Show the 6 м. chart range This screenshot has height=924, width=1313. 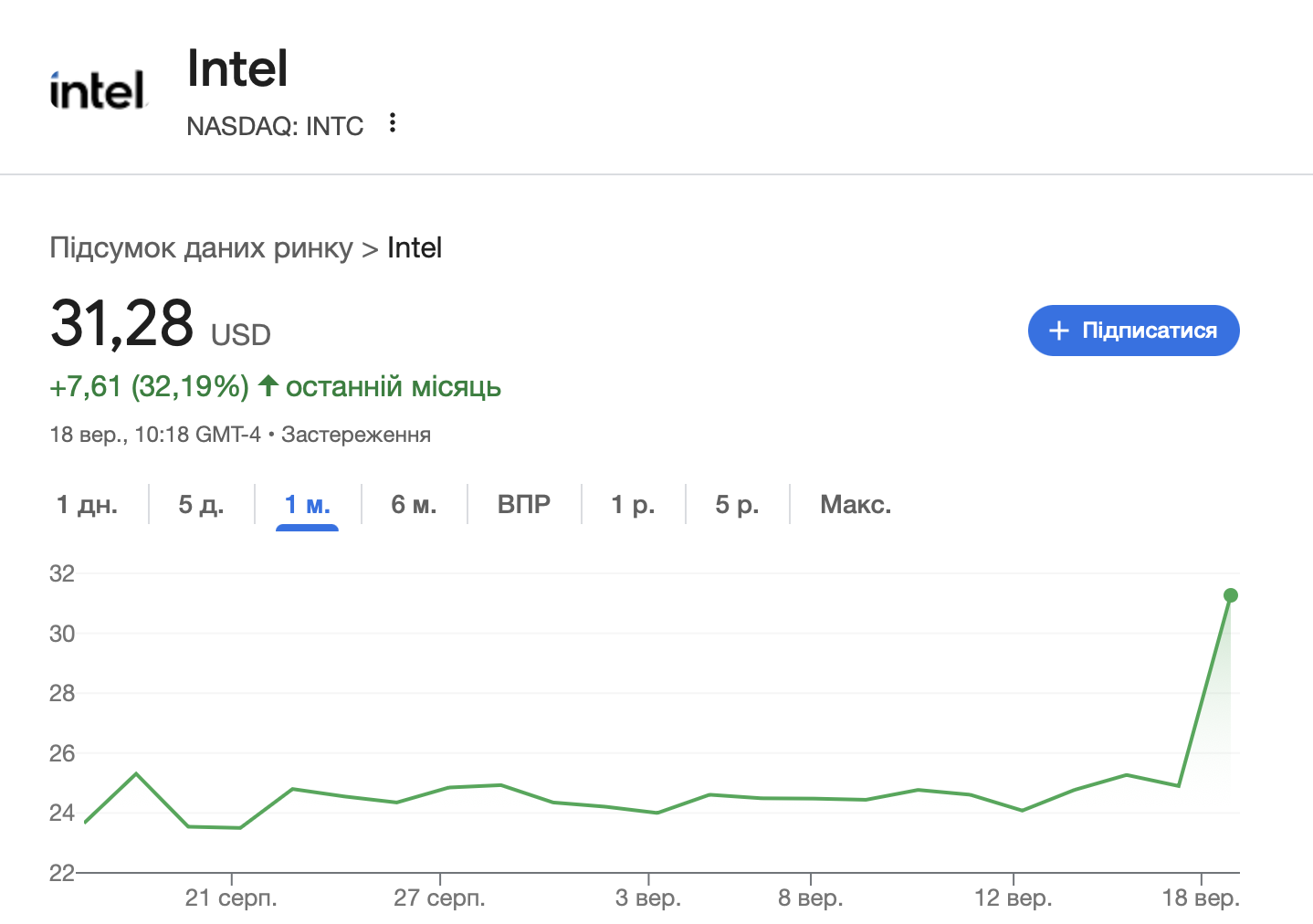(414, 505)
